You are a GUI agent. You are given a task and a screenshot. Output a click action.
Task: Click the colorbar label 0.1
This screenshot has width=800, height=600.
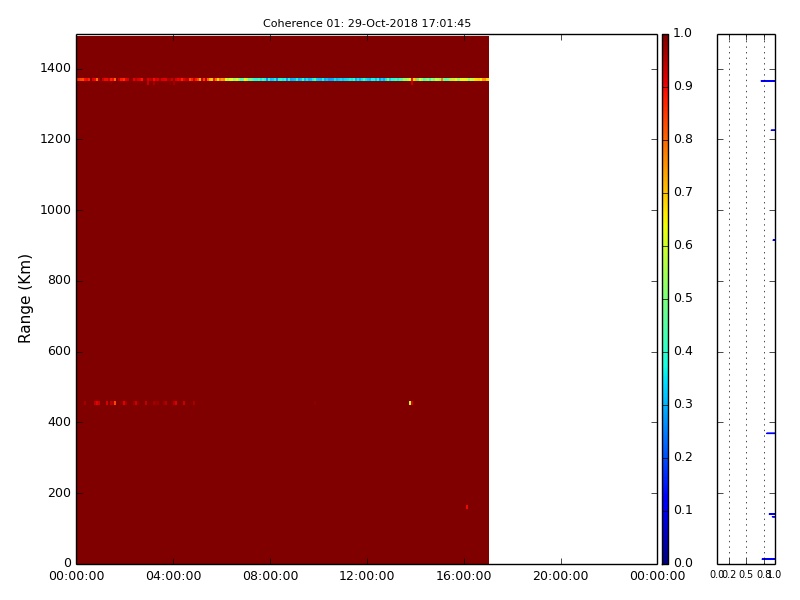pos(683,511)
